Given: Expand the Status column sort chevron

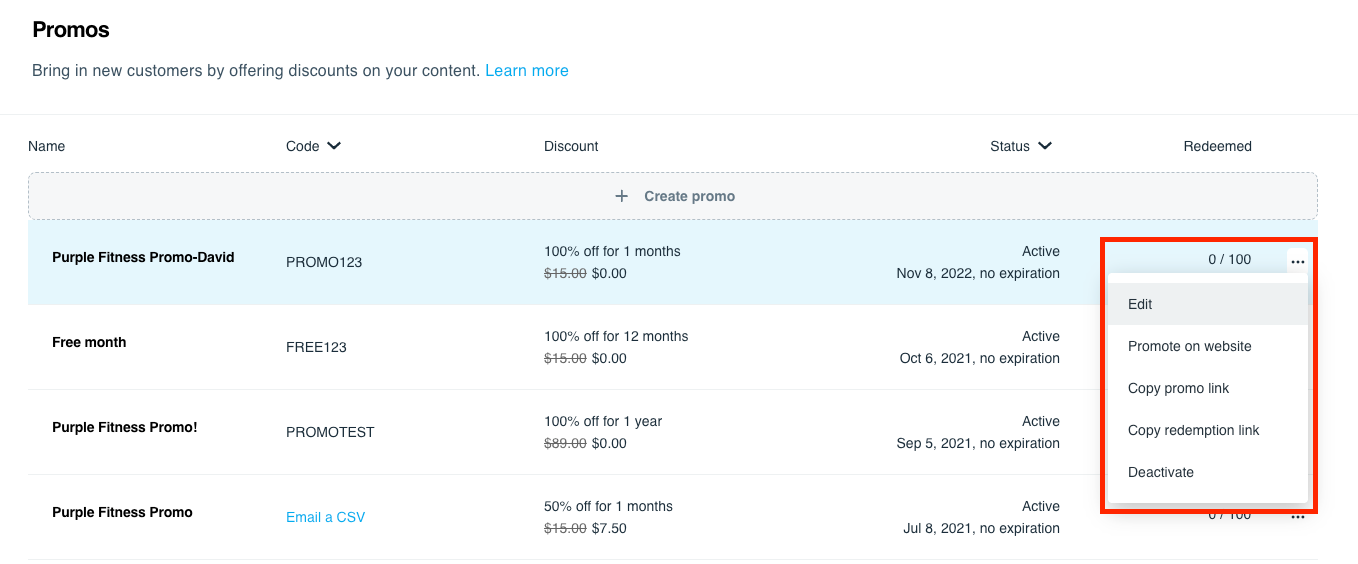Looking at the screenshot, I should pos(1045,146).
